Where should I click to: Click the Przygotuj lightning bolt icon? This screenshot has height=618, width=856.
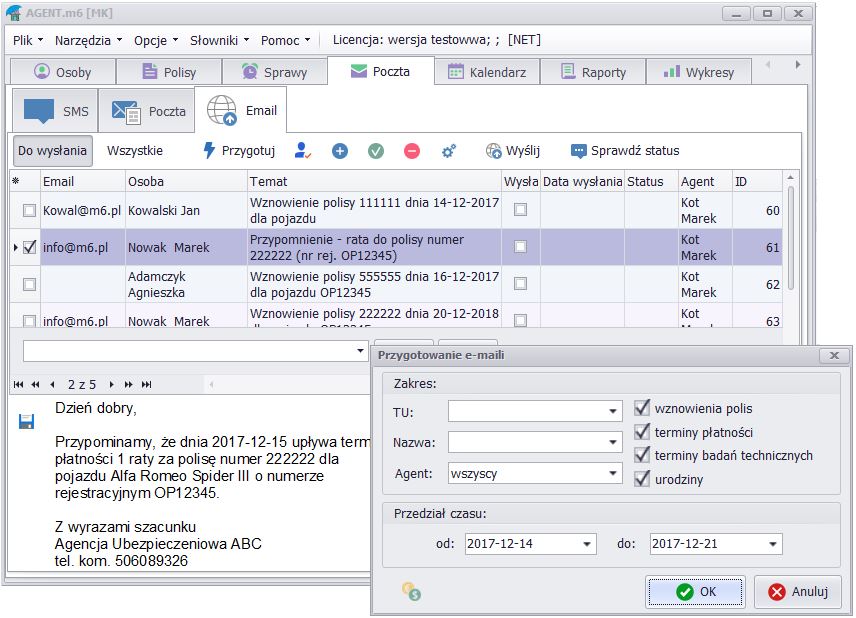click(209, 150)
